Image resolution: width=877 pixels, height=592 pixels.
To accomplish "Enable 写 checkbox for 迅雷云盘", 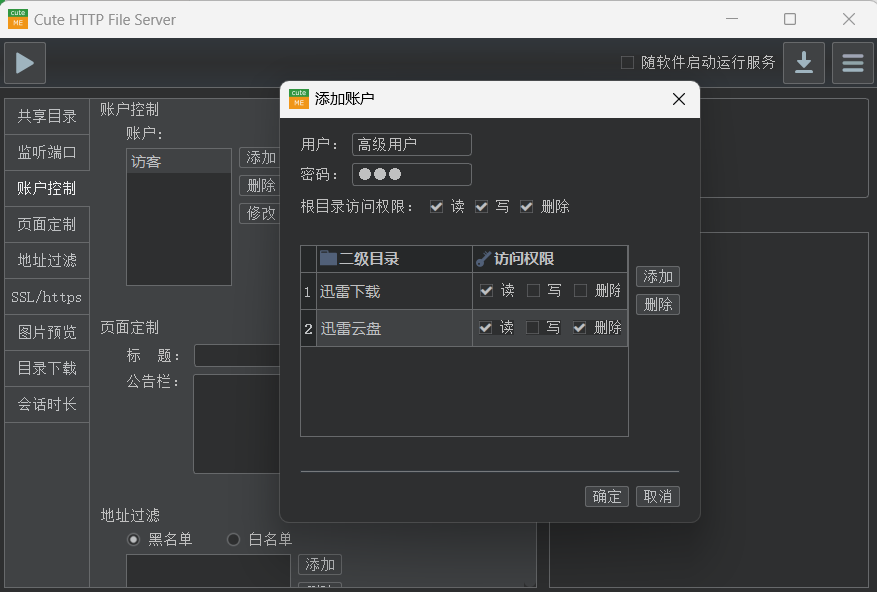I will click(x=532, y=327).
